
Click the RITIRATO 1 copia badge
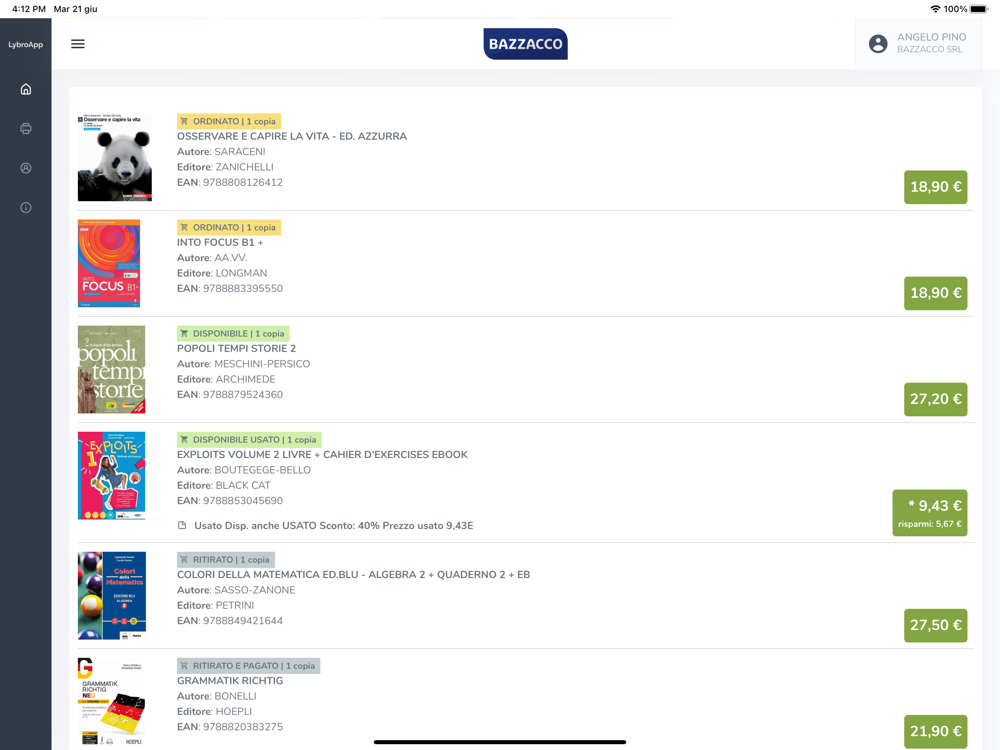(x=226, y=560)
